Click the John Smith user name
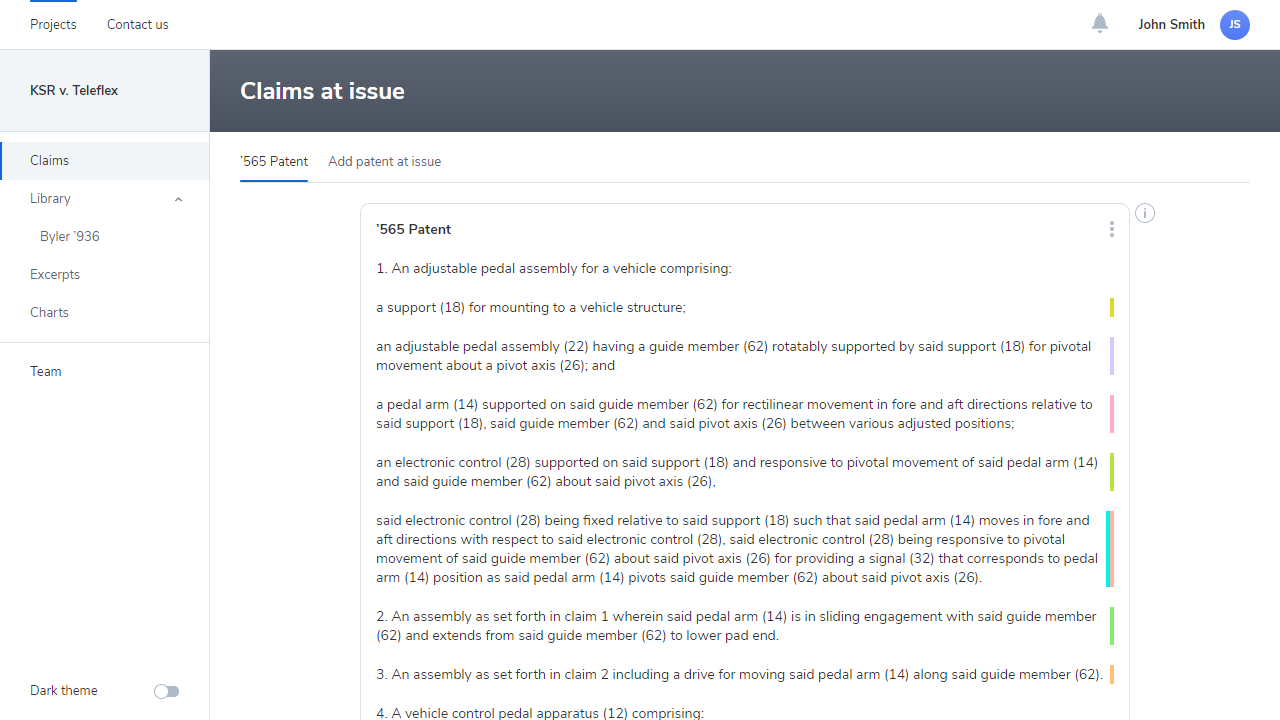Screen dimensions: 1280x720 click(x=1171, y=24)
